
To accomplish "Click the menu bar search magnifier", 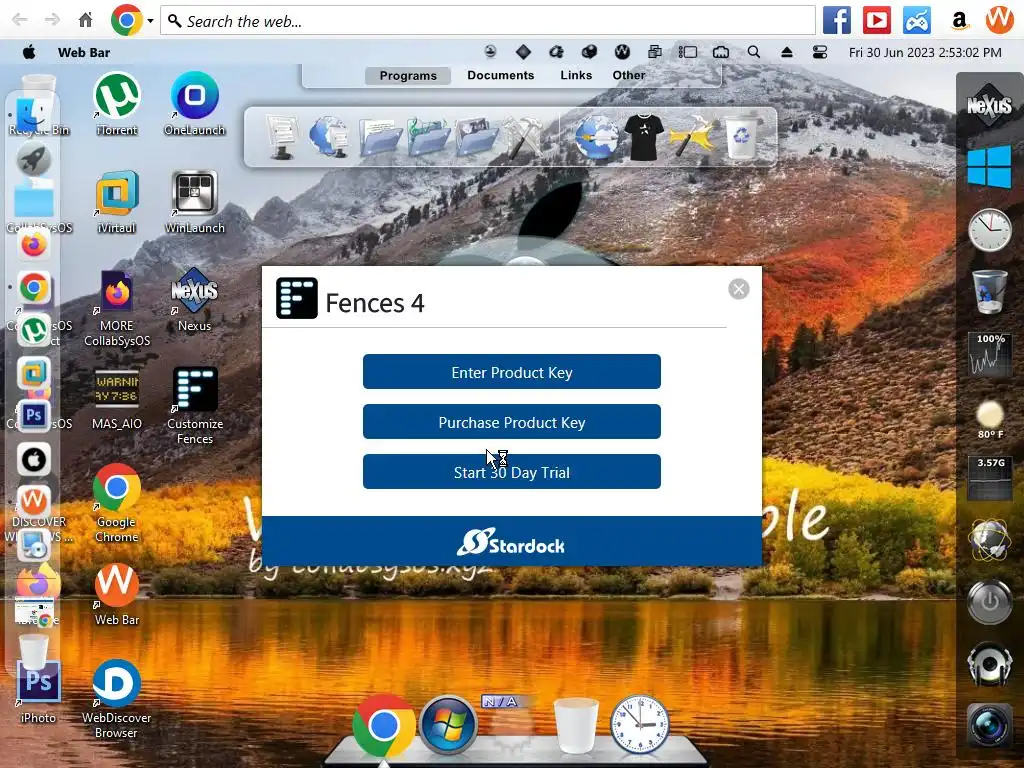I will pos(754,52).
